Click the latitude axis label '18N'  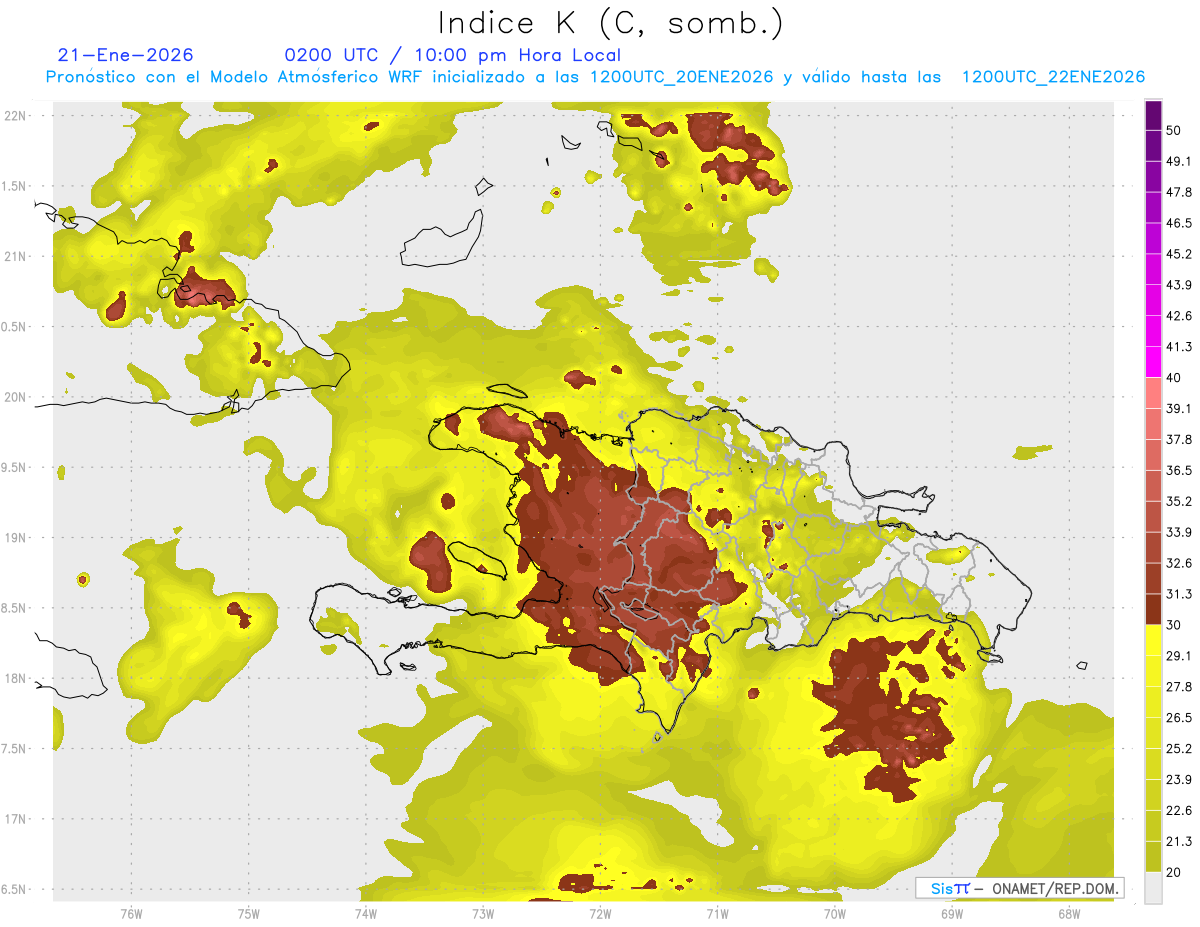pos(16,678)
